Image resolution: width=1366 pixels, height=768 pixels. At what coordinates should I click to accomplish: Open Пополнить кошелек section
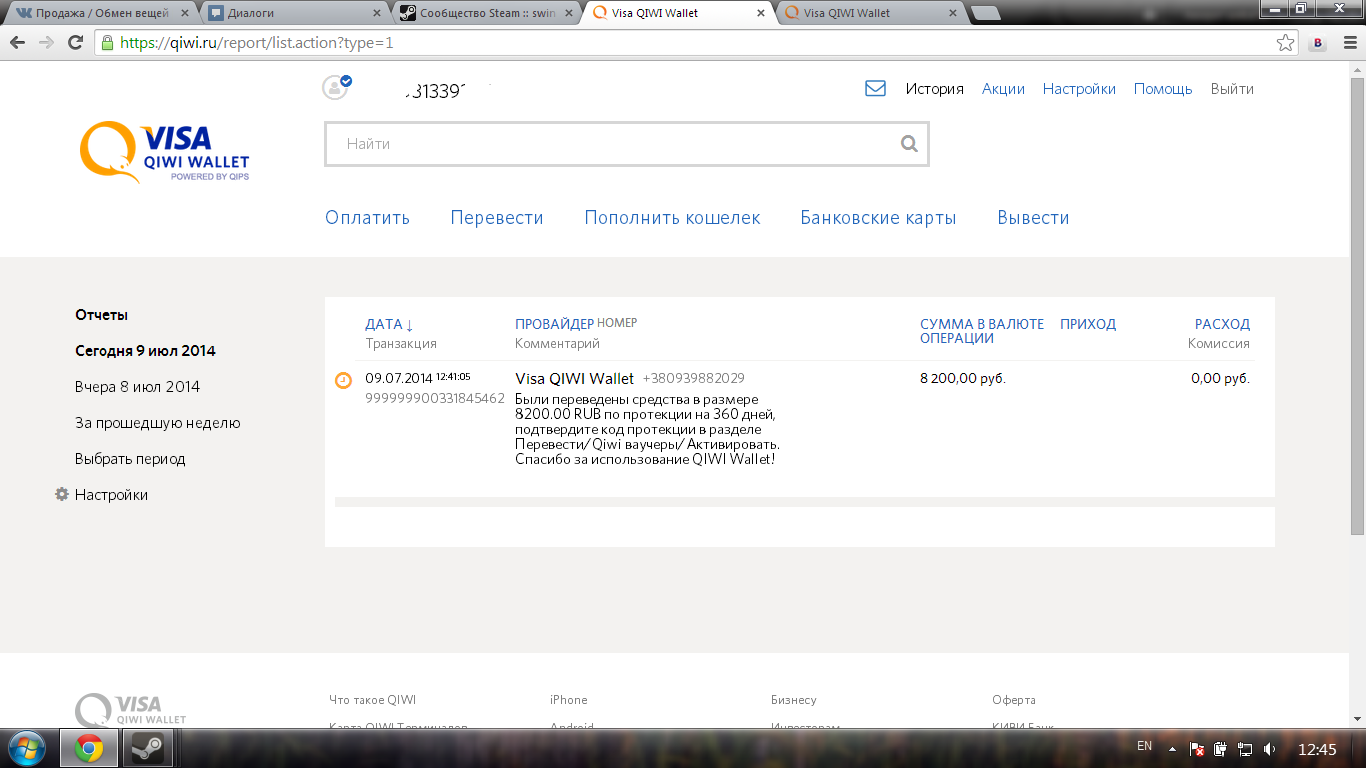point(672,218)
